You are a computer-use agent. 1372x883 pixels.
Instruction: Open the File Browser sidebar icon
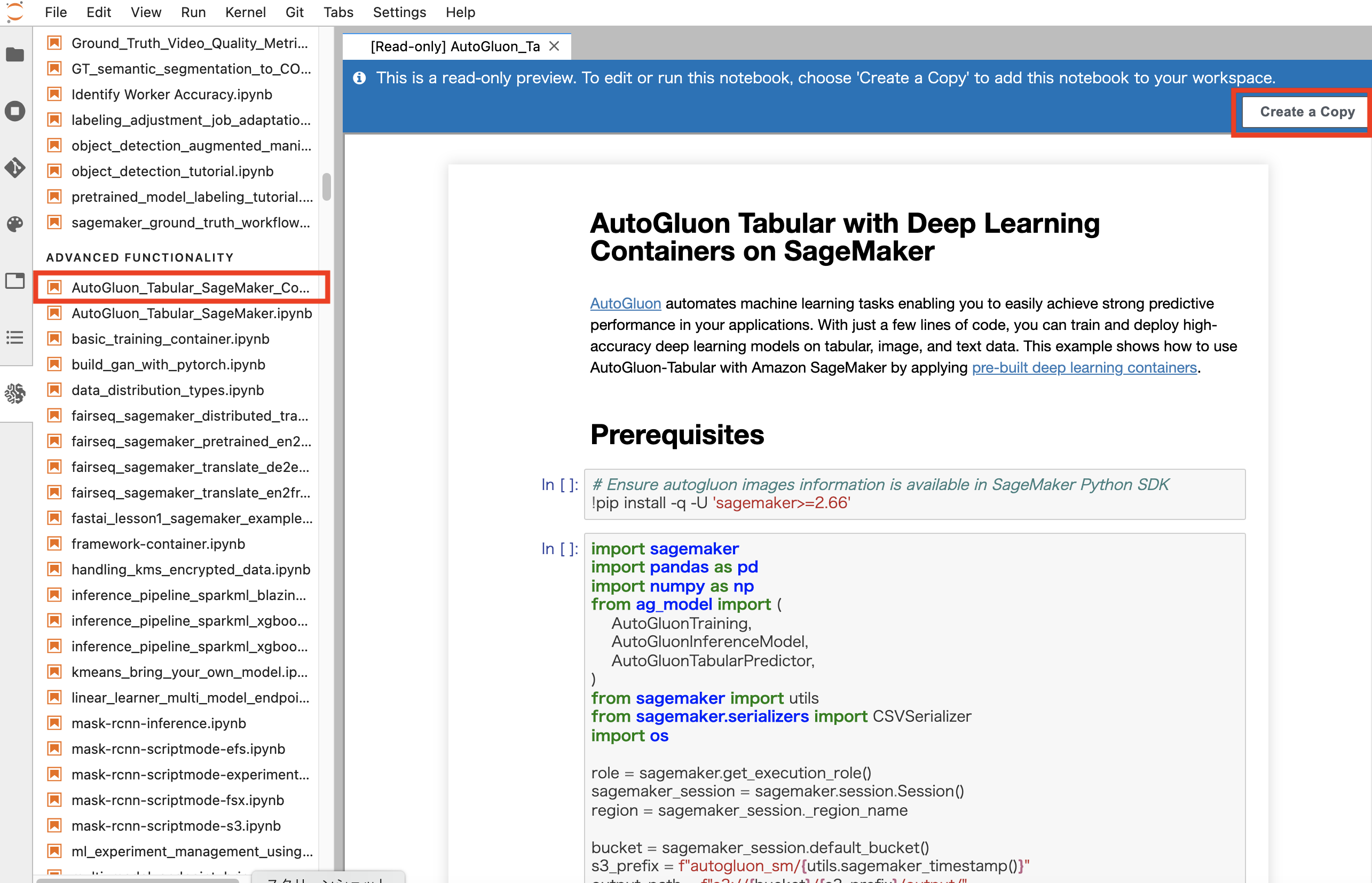[15, 54]
